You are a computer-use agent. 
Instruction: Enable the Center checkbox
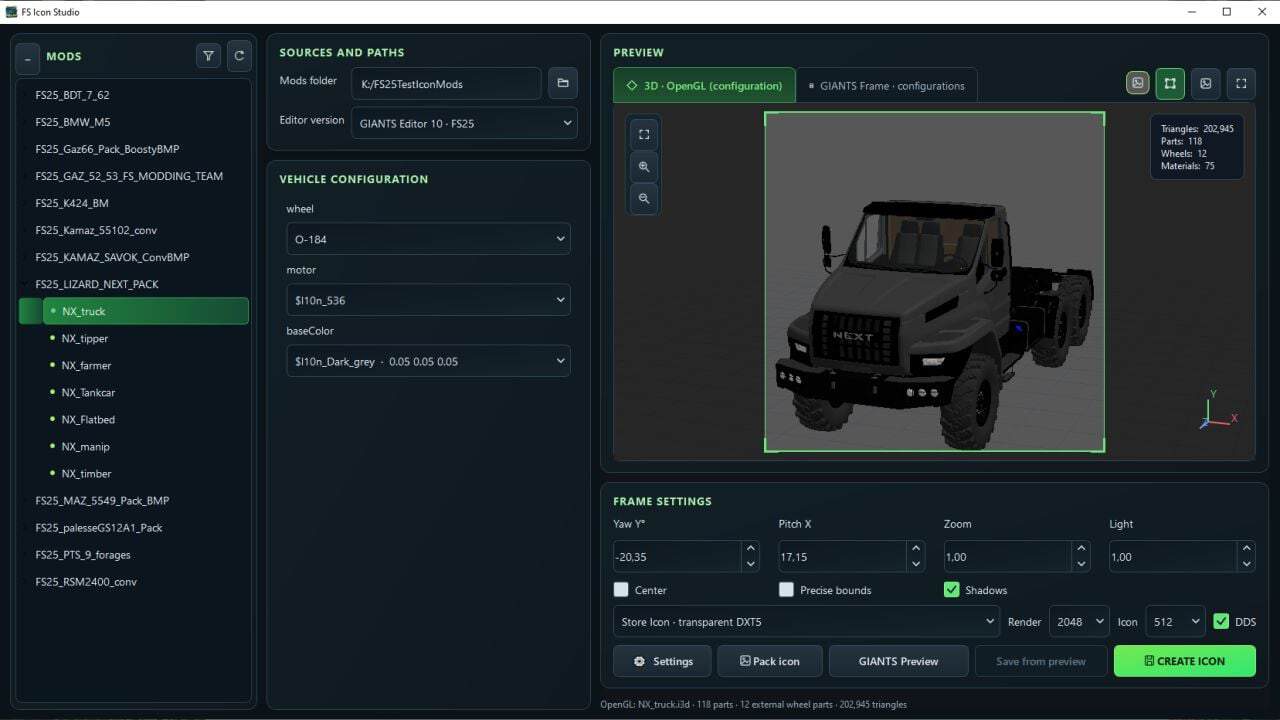pyautogui.click(x=621, y=590)
